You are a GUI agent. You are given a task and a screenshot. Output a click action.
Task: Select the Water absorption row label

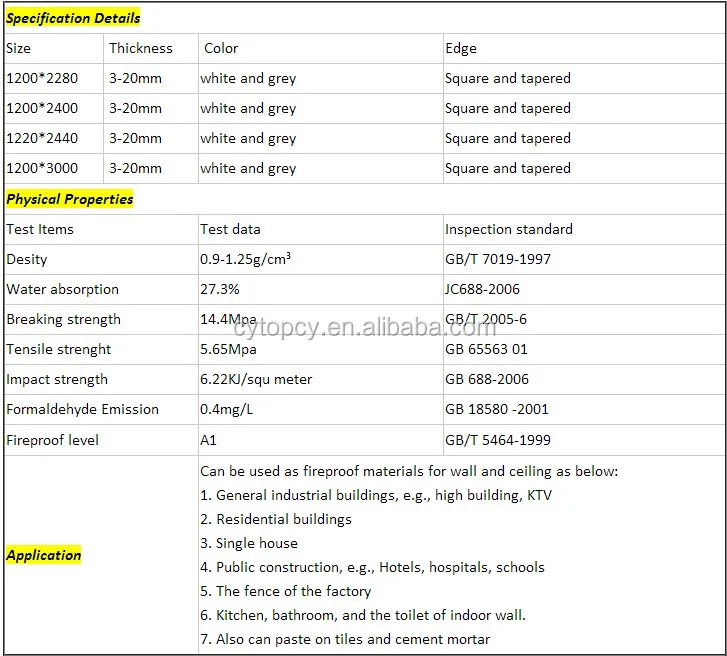pos(62,289)
